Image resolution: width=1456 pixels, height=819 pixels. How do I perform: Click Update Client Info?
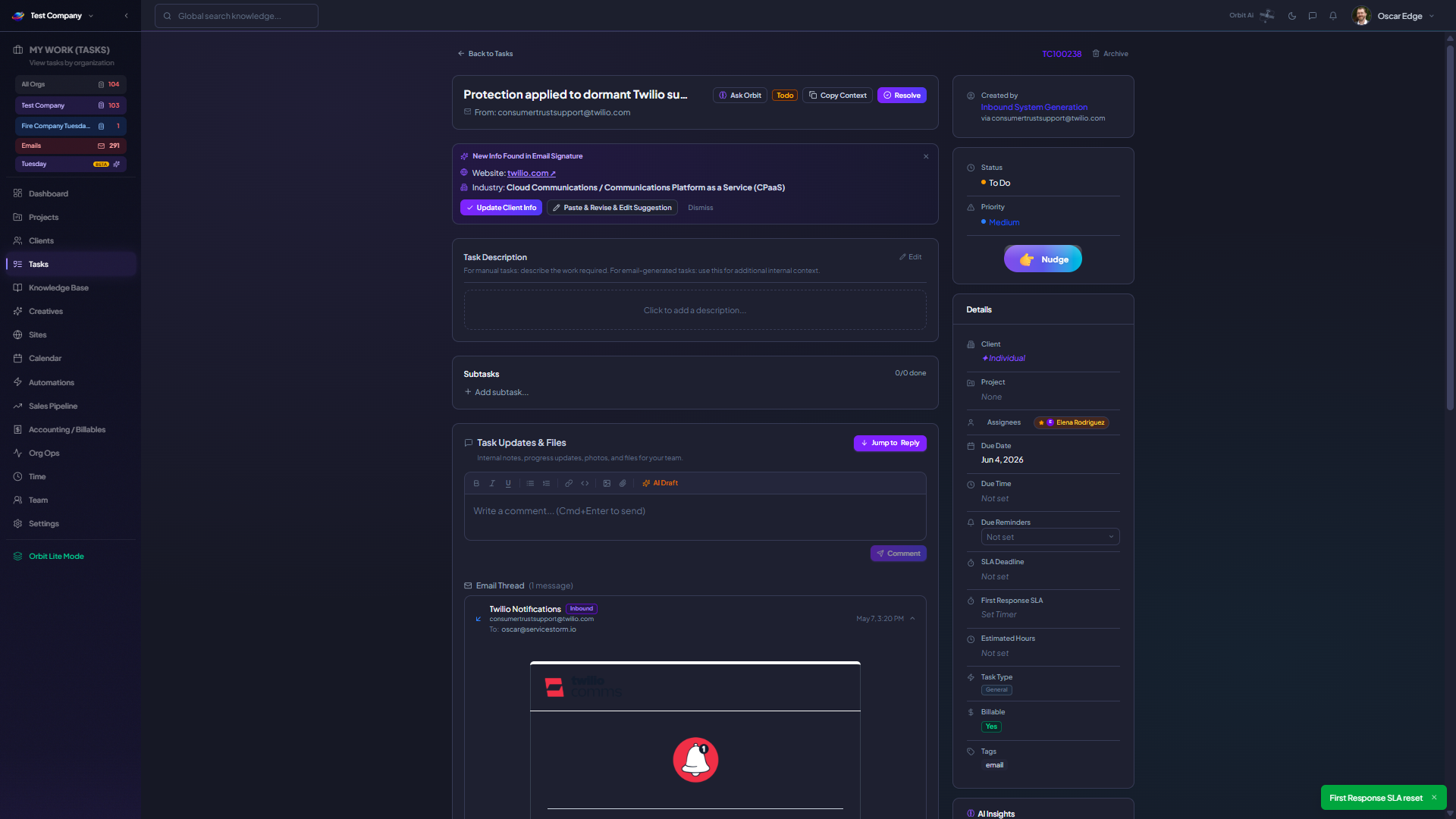tap(501, 208)
